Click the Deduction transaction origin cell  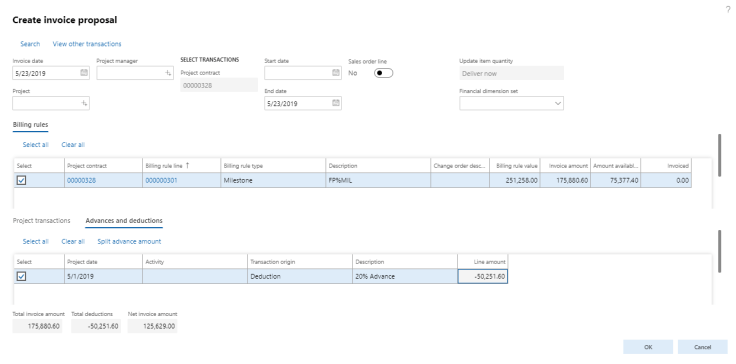pos(300,276)
